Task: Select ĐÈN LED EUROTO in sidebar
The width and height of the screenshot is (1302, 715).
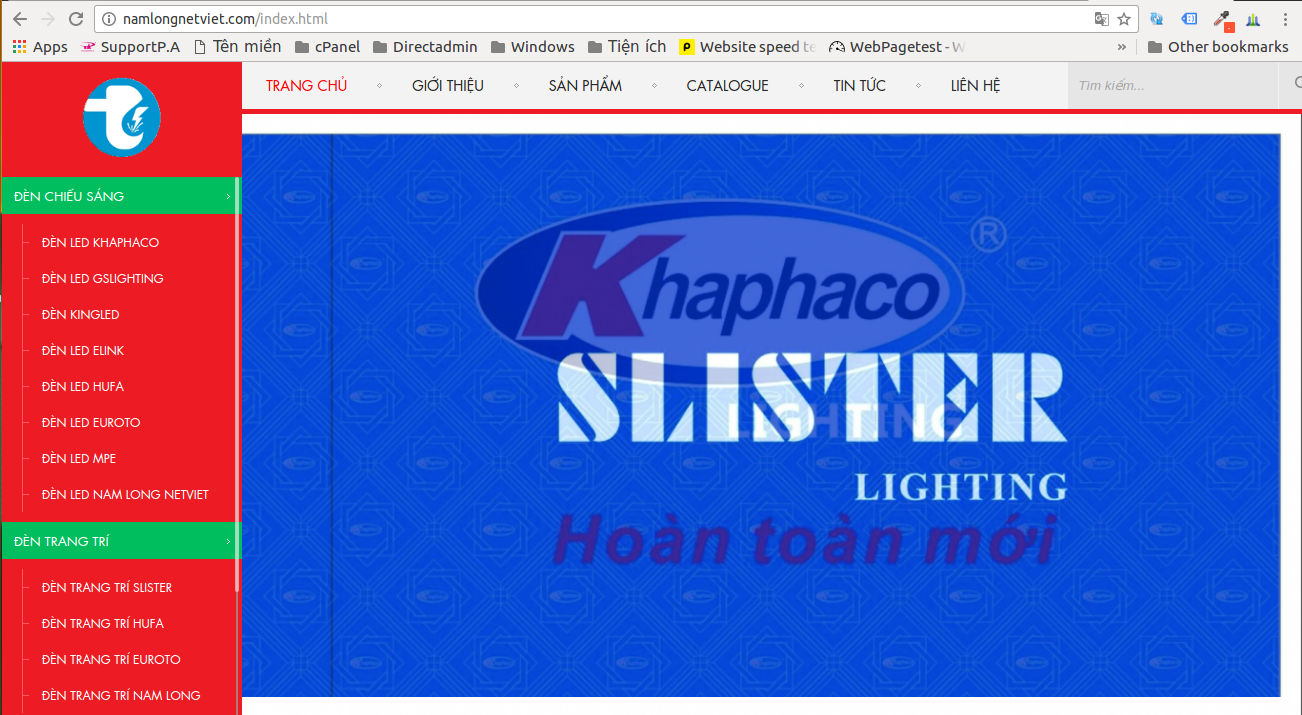Action: (x=91, y=423)
